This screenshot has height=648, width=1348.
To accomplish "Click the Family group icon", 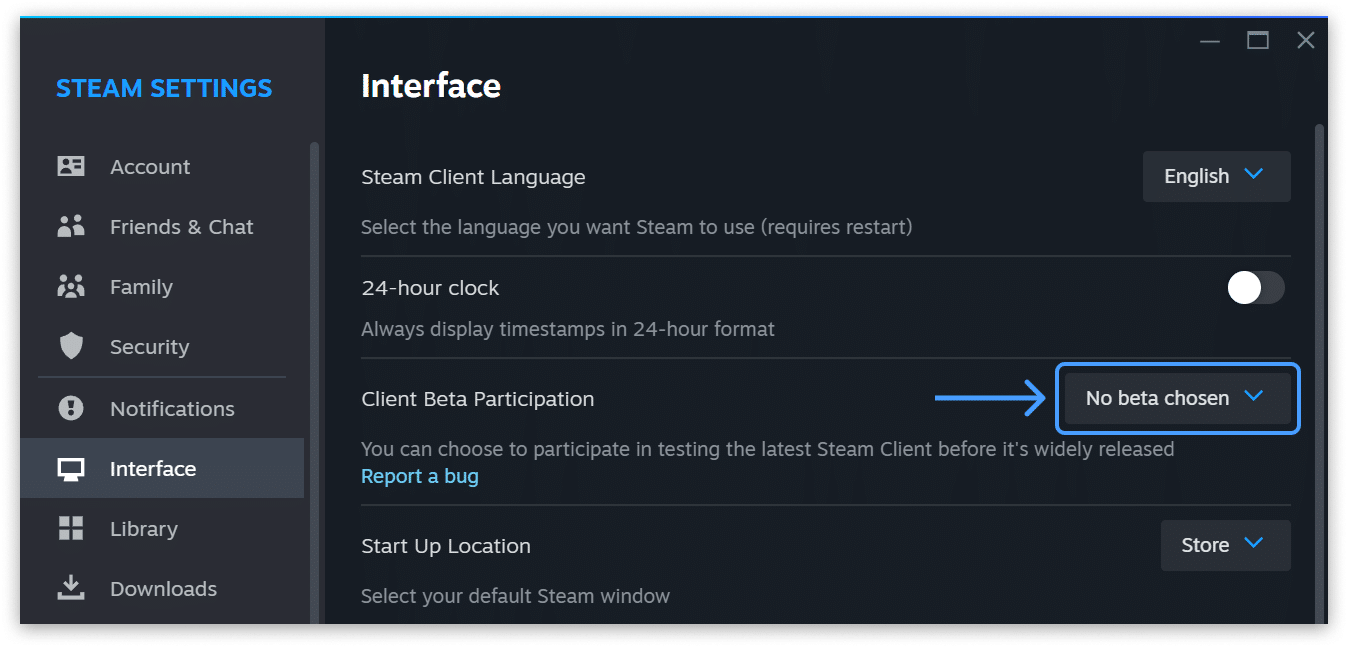I will [x=71, y=287].
